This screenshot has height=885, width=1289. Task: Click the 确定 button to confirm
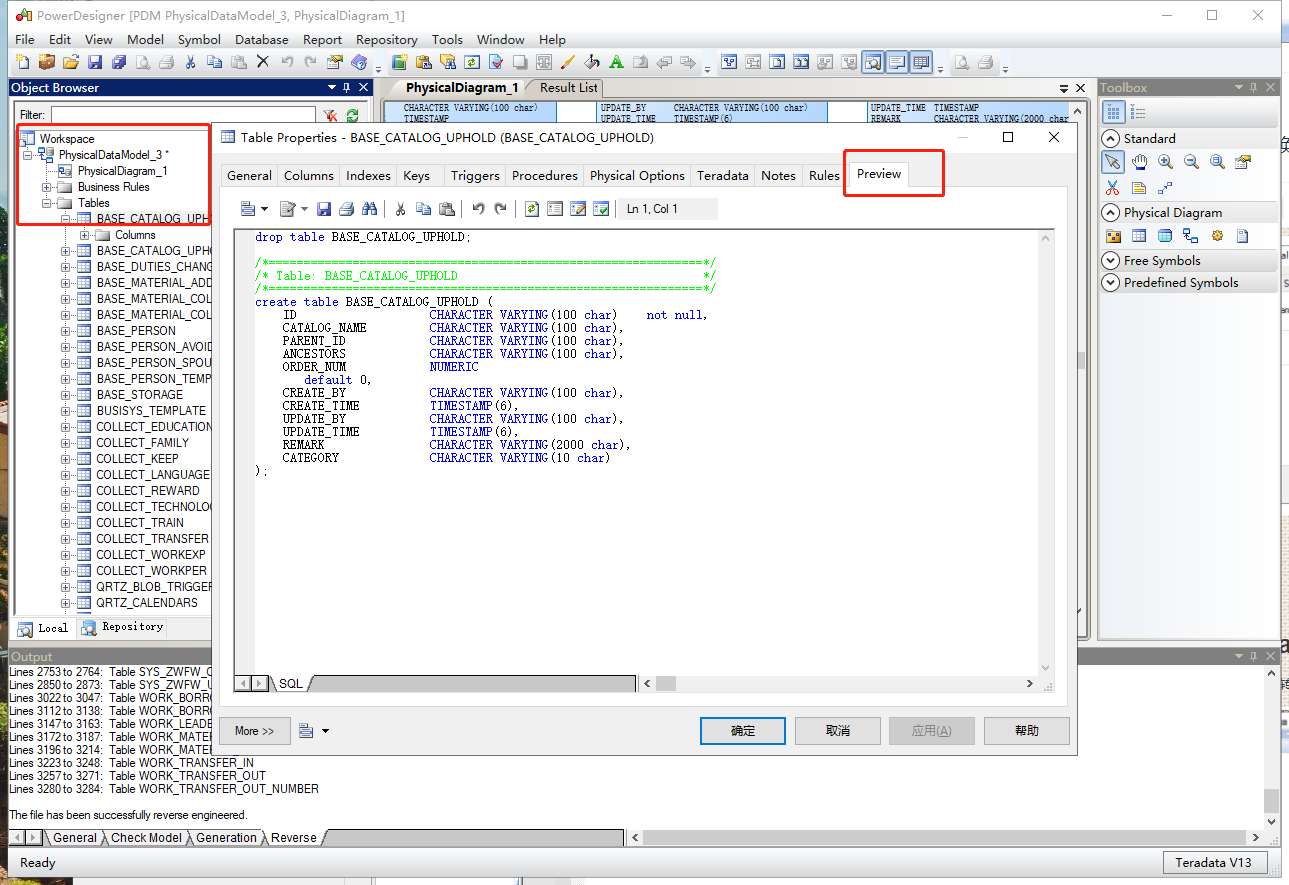point(741,730)
